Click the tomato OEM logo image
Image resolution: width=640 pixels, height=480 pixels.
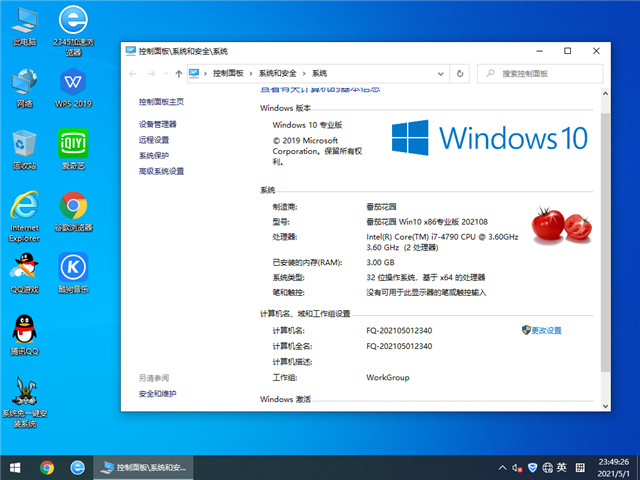pyautogui.click(x=561, y=226)
